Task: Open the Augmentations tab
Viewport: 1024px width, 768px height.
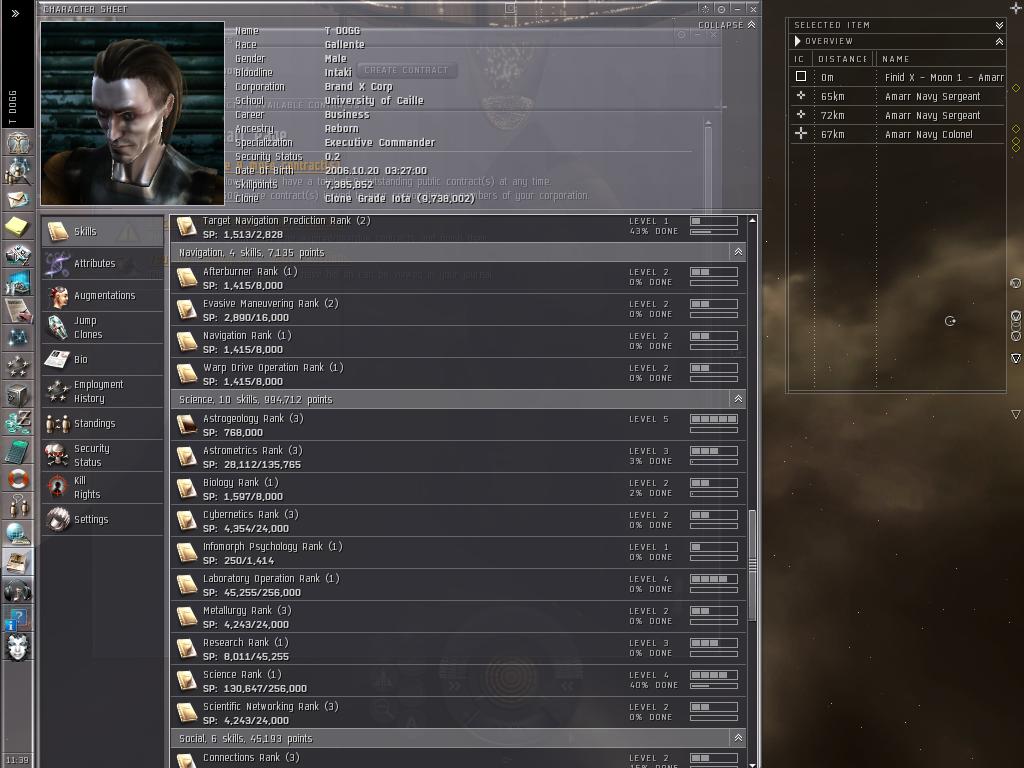Action: 103,295
